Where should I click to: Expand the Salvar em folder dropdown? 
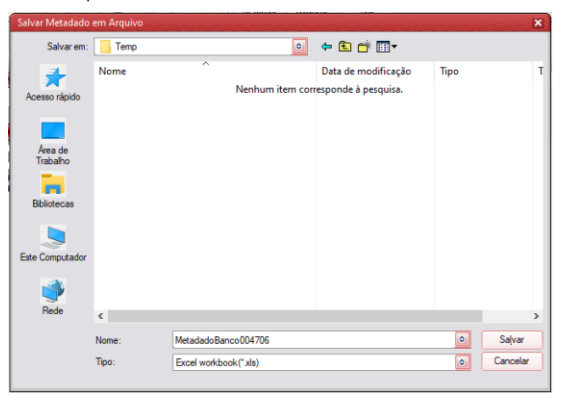coord(299,47)
